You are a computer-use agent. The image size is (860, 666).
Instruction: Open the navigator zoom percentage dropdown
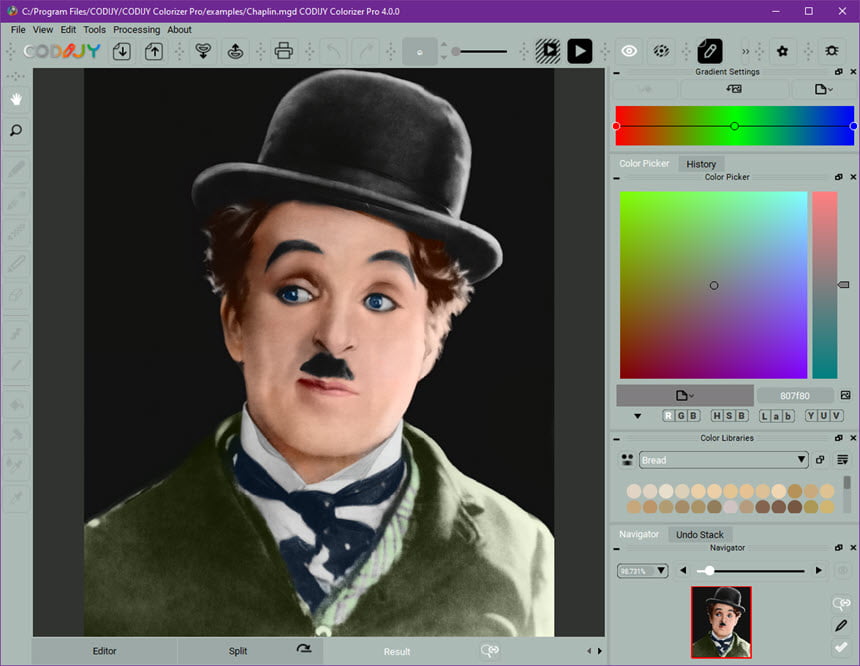[643, 571]
